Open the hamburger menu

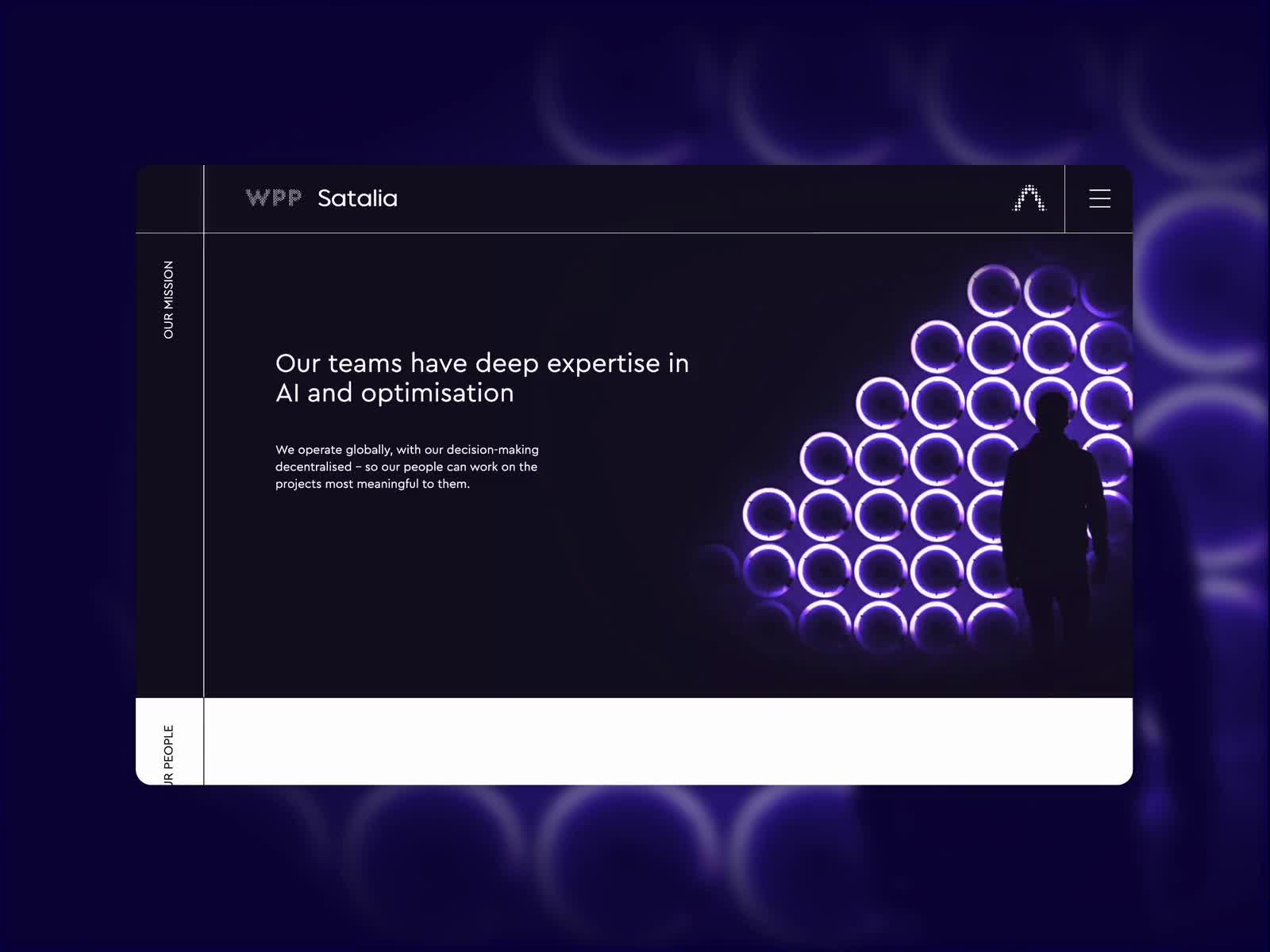pos(1099,198)
